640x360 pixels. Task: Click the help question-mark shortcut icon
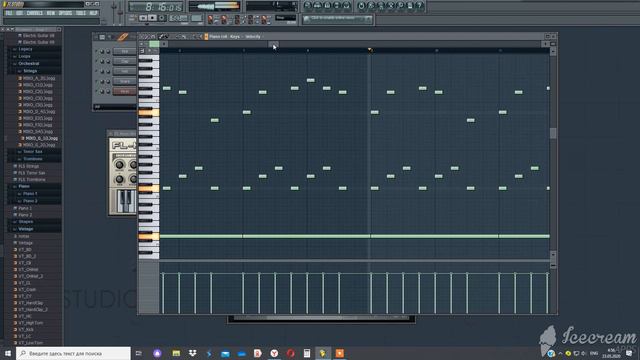coord(420,6)
